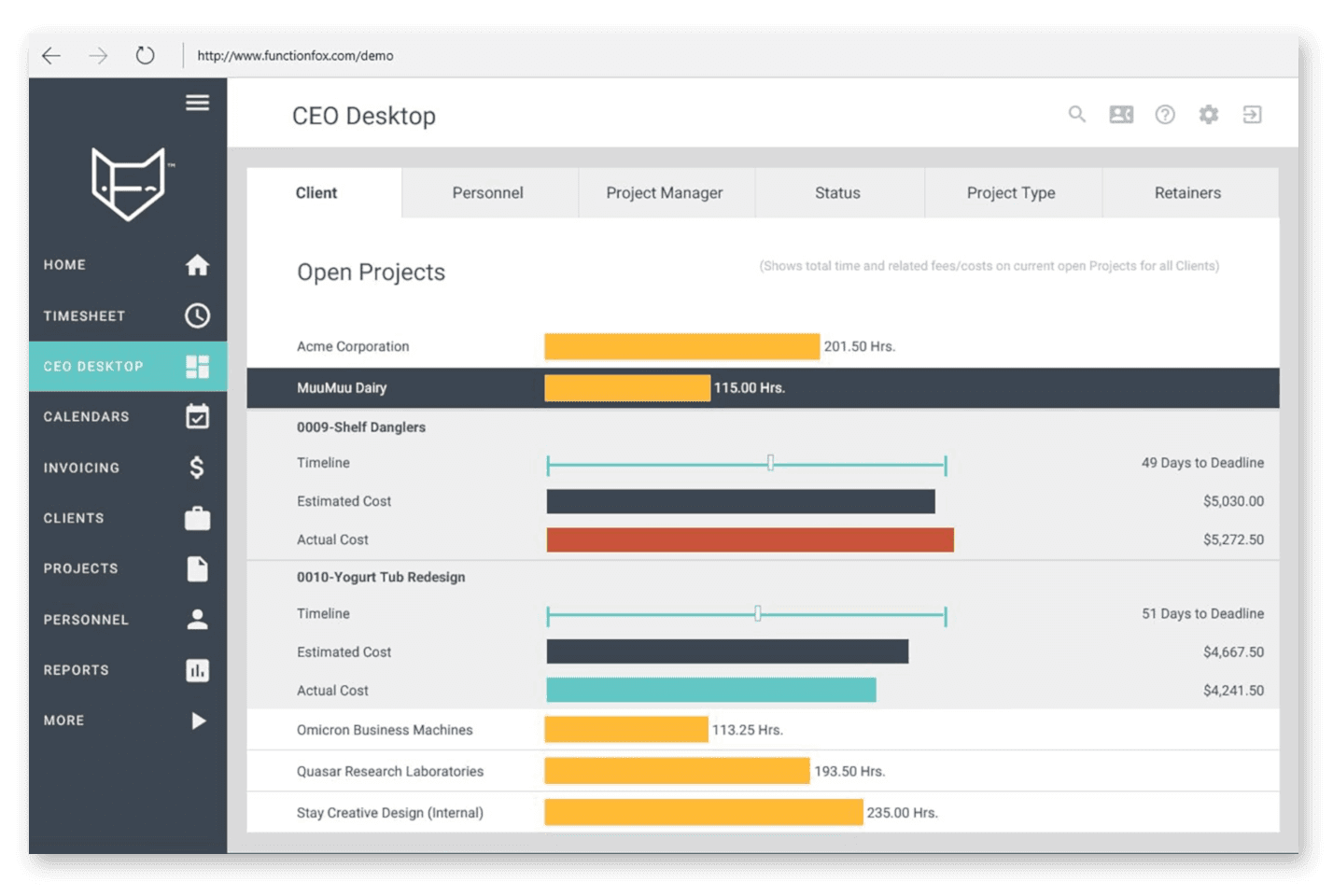Image resolution: width=1333 pixels, height=896 pixels.
Task: Click the Yogurt Tub teal Actual Cost bar
Action: tap(711, 691)
